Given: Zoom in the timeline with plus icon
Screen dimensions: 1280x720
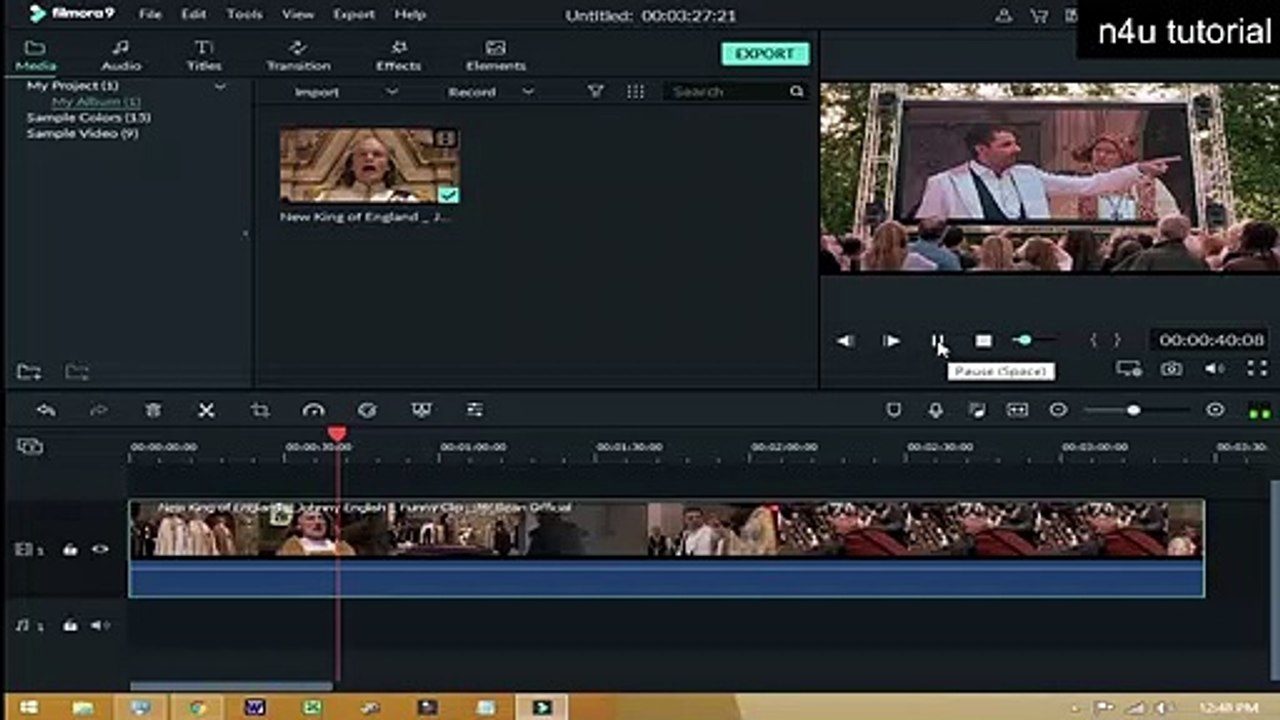Looking at the screenshot, I should coord(1215,410).
